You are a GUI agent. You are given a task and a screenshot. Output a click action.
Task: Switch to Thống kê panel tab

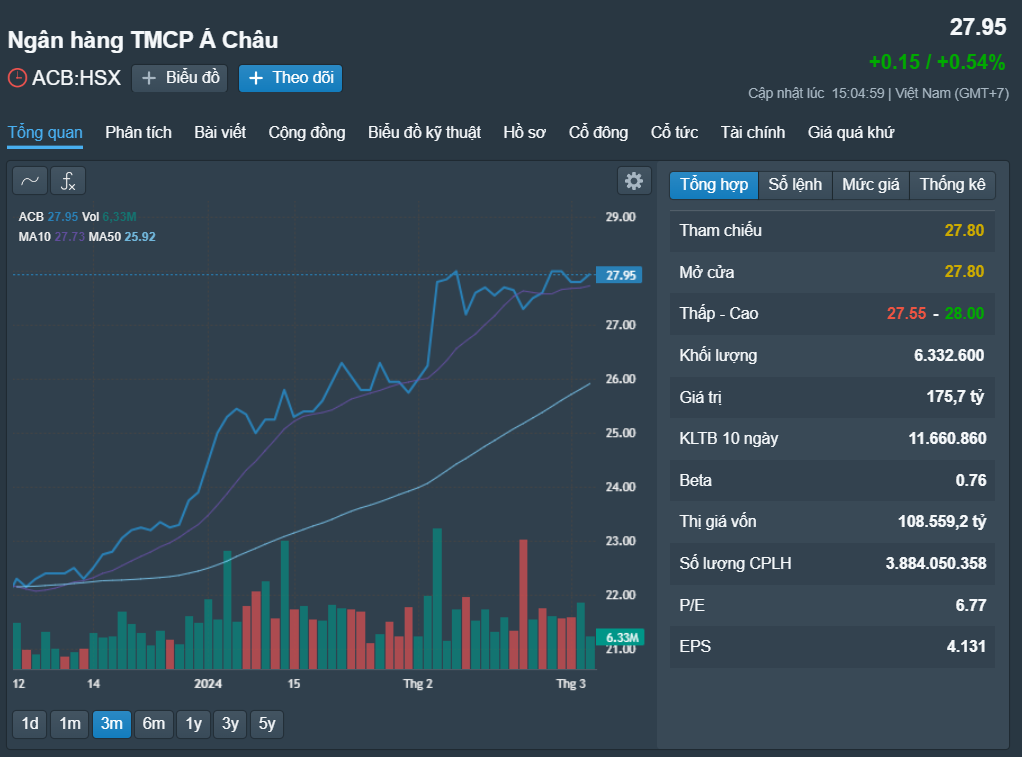(x=952, y=185)
